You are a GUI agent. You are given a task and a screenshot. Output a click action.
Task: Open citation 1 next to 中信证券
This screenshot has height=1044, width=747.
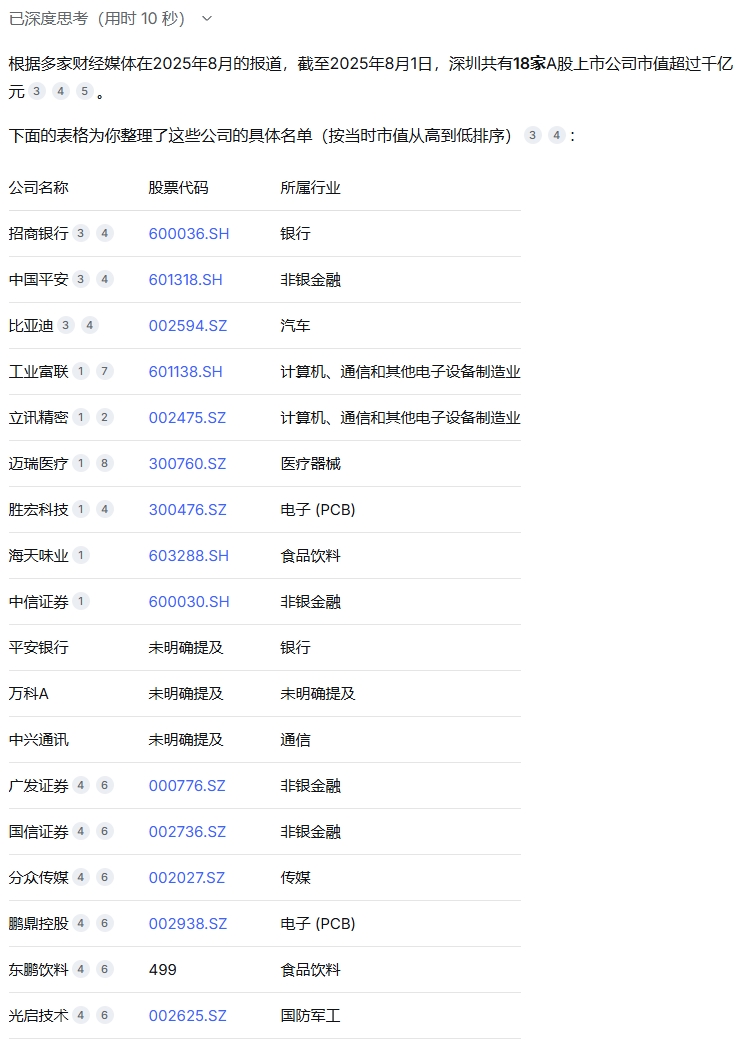pos(81,601)
